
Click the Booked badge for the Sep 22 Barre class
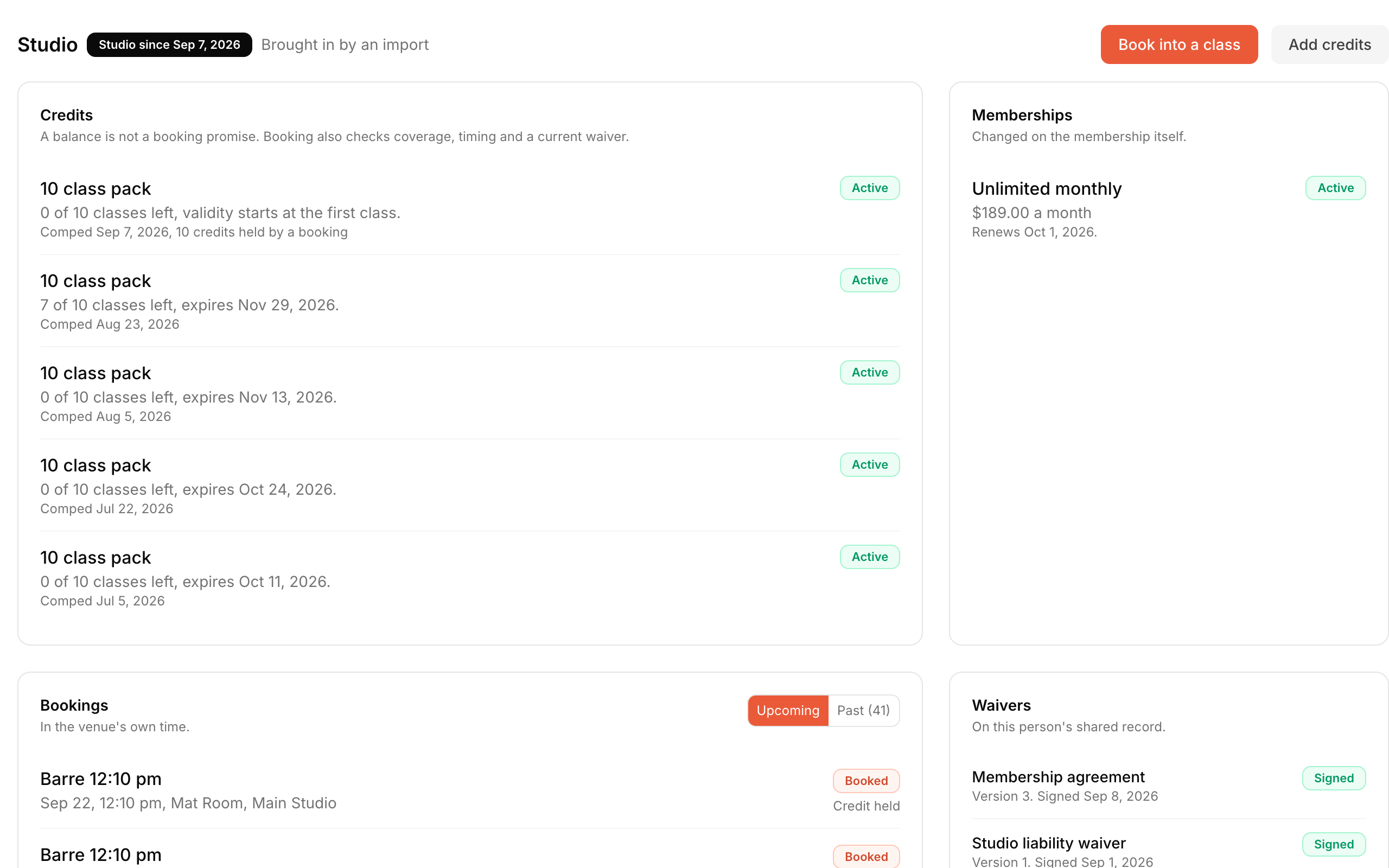(x=866, y=781)
